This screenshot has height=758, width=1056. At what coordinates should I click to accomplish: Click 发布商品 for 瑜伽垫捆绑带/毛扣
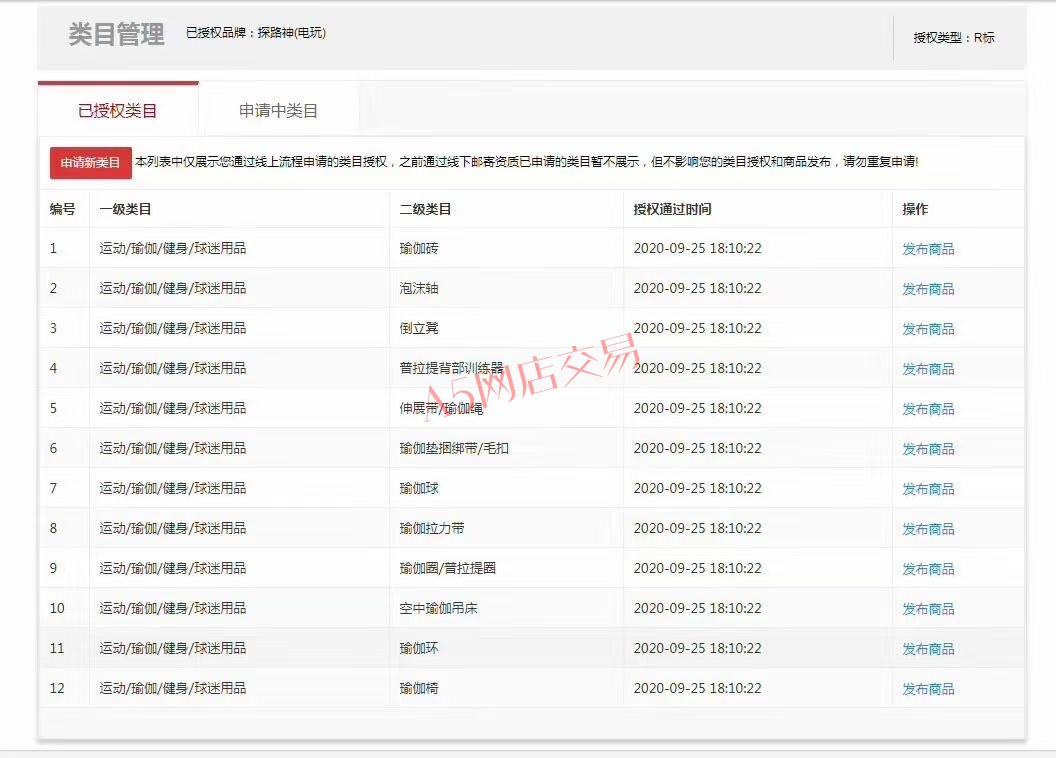click(x=927, y=449)
